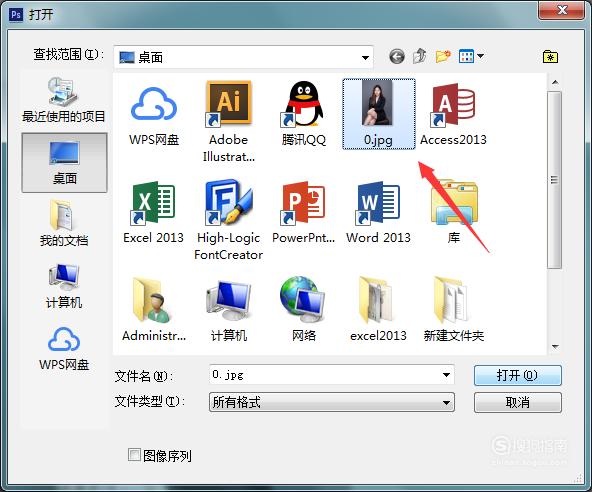Select the Administr... user folder
This screenshot has width=592, height=492.
point(154,310)
